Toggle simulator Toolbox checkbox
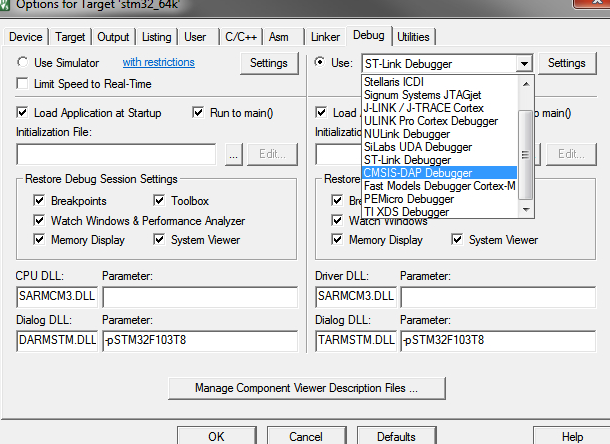Screen dimensions: 610x444 (x=159, y=201)
